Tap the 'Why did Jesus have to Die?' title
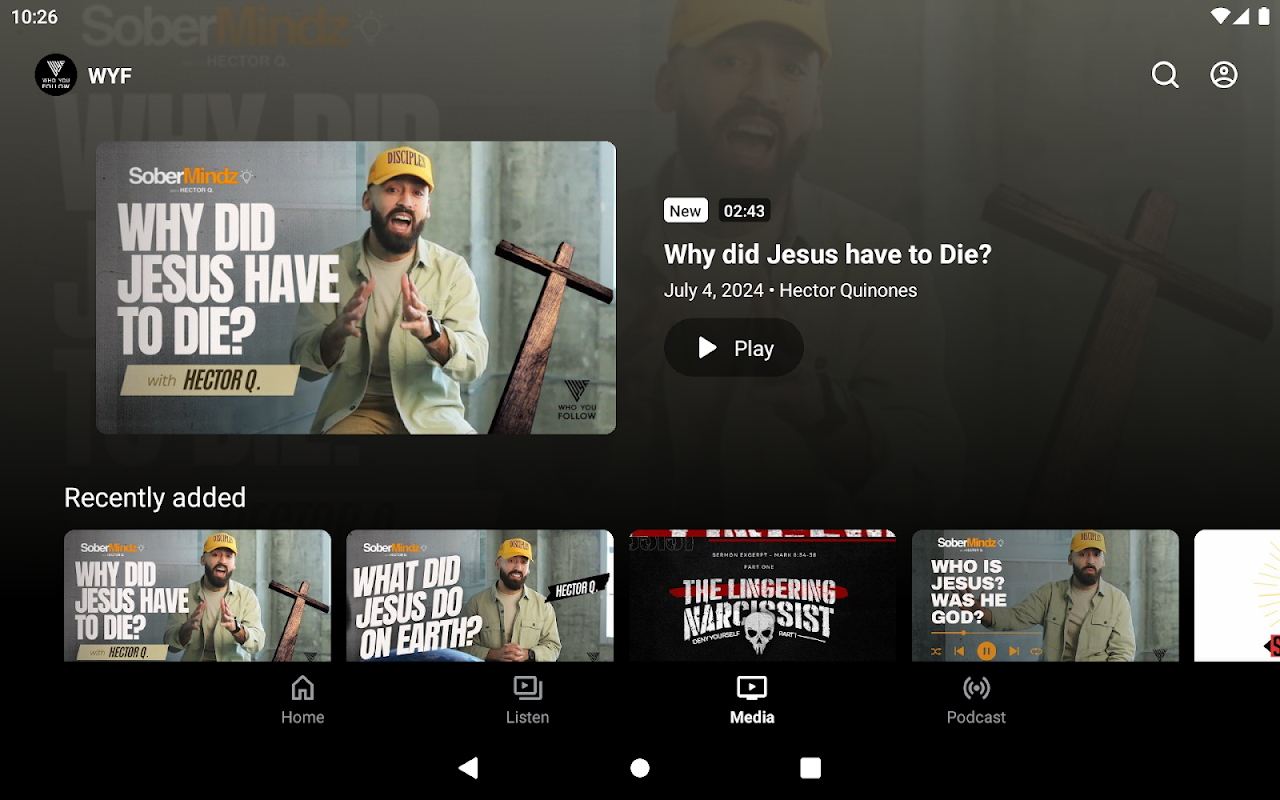Image resolution: width=1280 pixels, height=800 pixels. tap(828, 254)
